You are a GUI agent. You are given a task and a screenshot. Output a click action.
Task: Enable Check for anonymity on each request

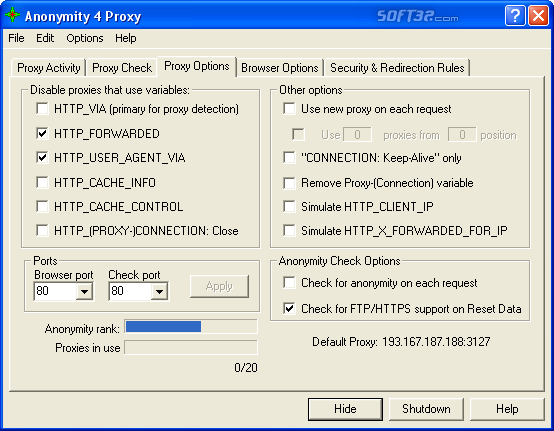(x=289, y=283)
